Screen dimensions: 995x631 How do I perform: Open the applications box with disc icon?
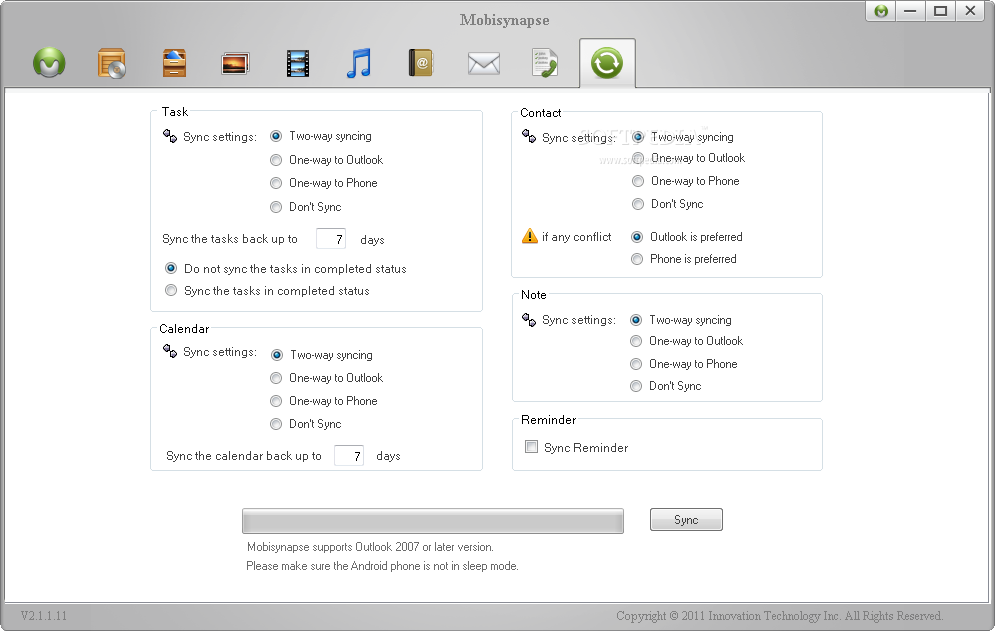[x=112, y=63]
